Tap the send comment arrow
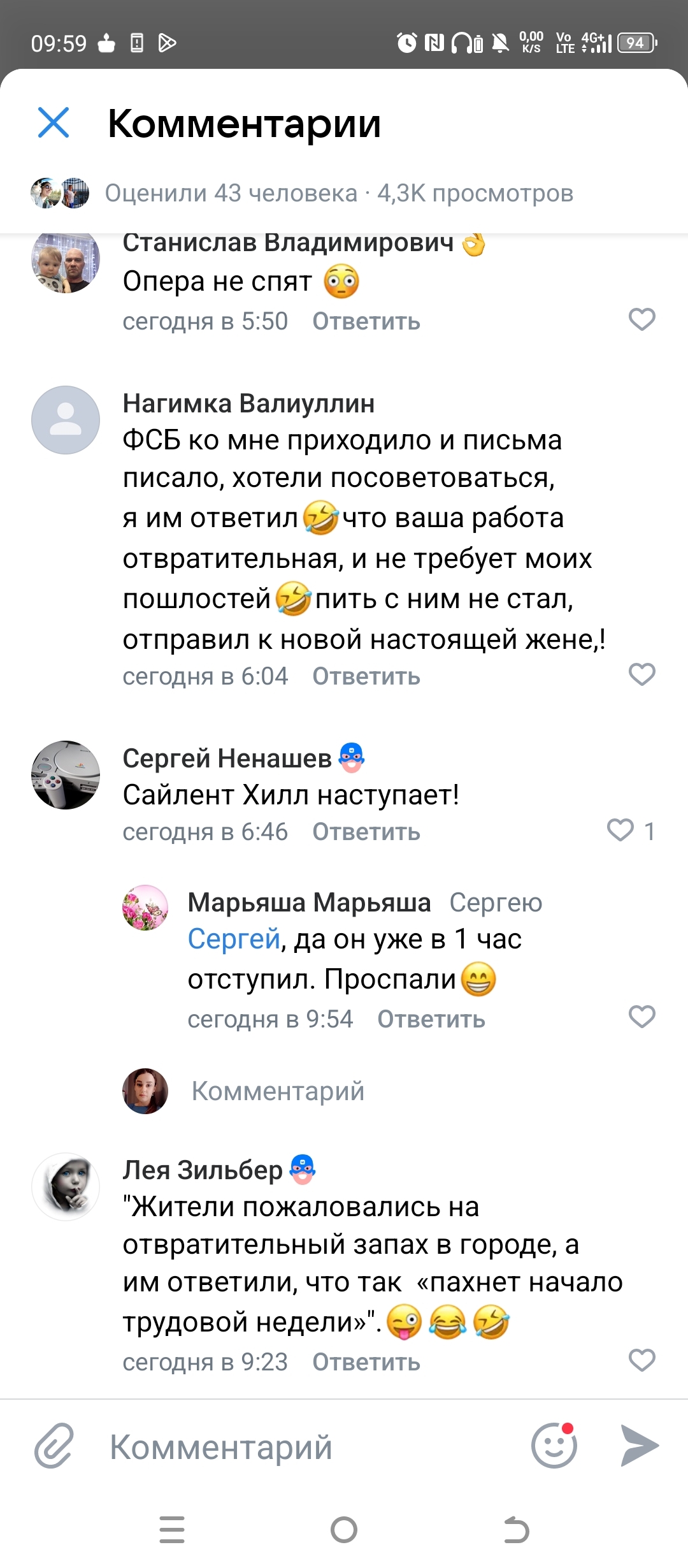Screen dimensions: 688x1568 tap(640, 1446)
